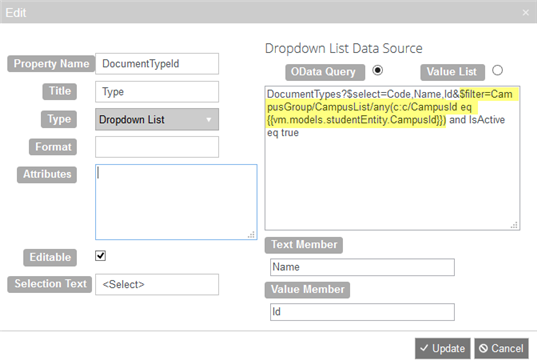
Task: Click the Title label
Action: coord(60,91)
